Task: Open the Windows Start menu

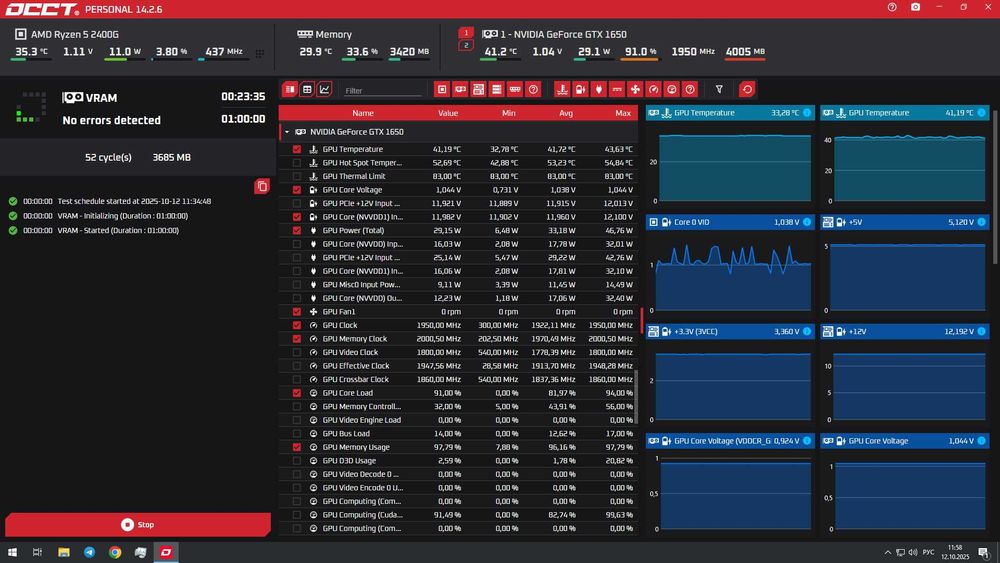Action: pos(12,552)
